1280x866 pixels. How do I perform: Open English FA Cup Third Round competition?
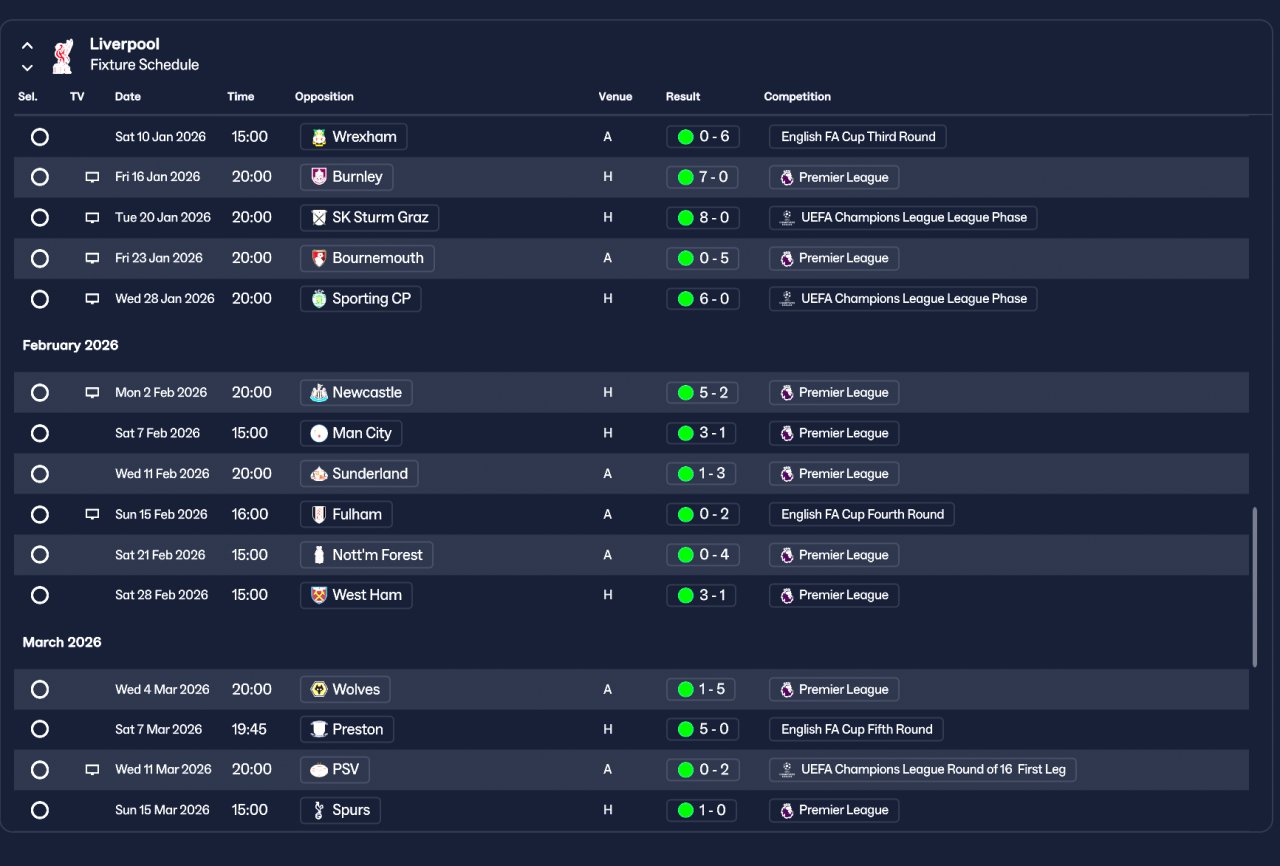click(858, 137)
